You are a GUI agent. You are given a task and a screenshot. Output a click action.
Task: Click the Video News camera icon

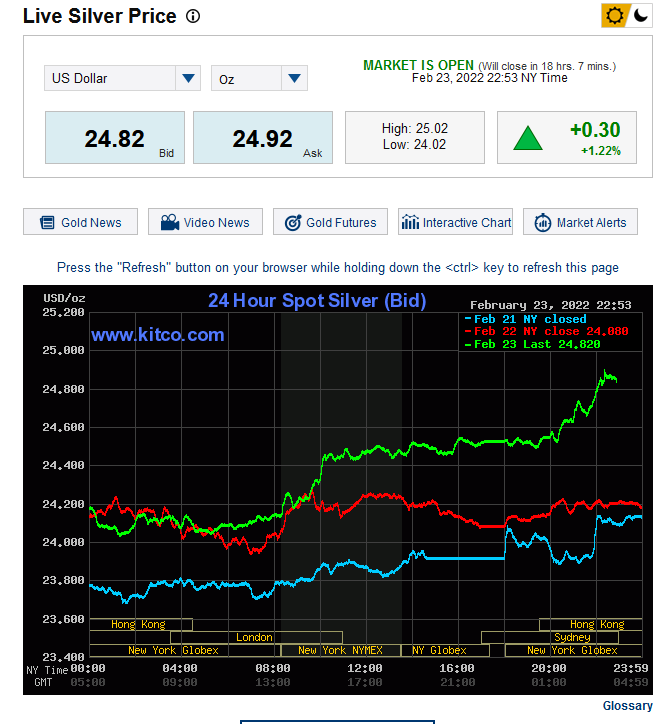pos(170,222)
